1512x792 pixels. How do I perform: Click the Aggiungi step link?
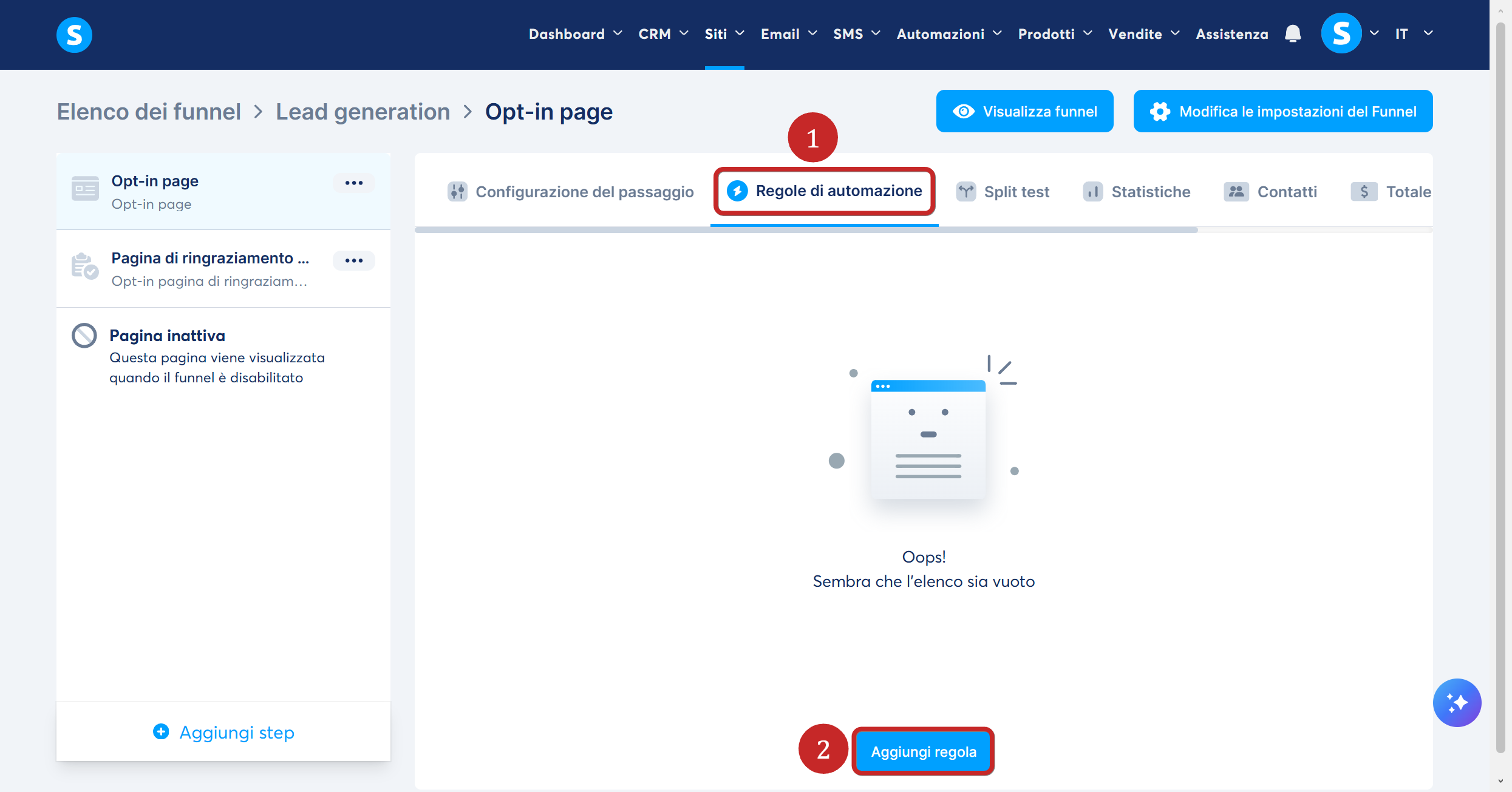pos(223,732)
